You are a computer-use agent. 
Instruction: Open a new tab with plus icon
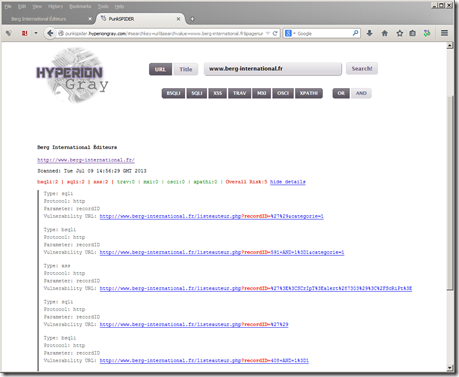click(192, 19)
